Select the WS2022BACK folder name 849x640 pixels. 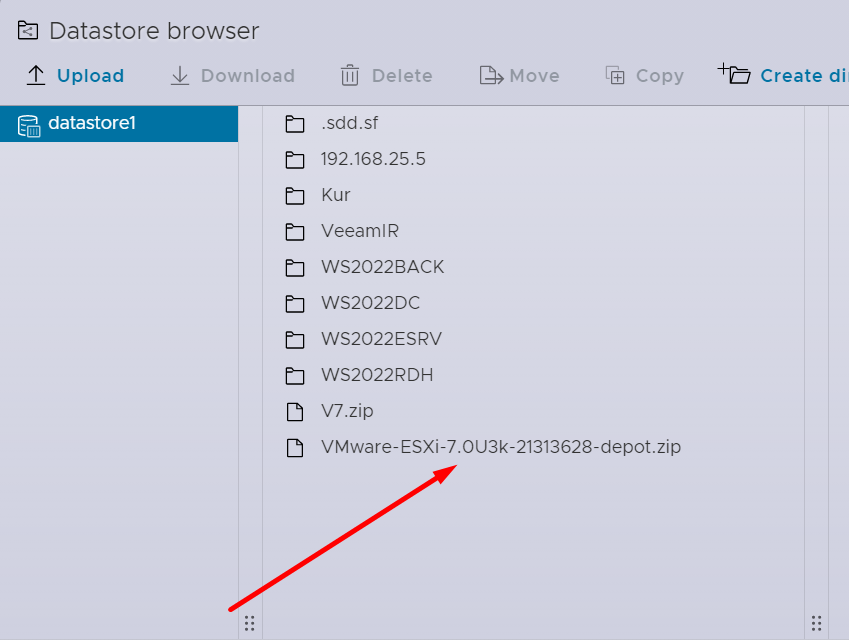[x=383, y=267]
